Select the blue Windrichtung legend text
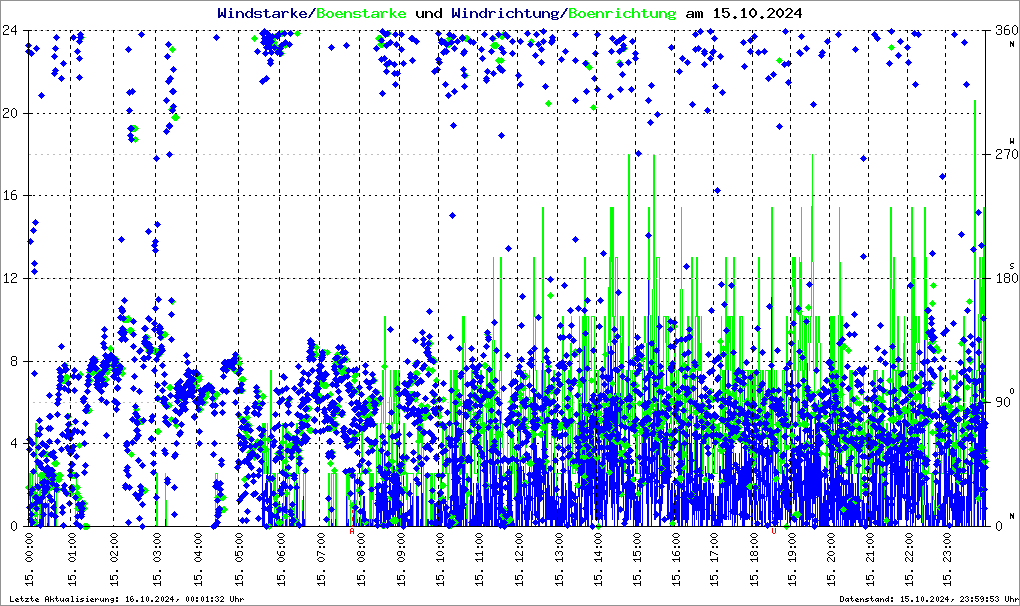Screen dimensions: 1020x606 505,13
